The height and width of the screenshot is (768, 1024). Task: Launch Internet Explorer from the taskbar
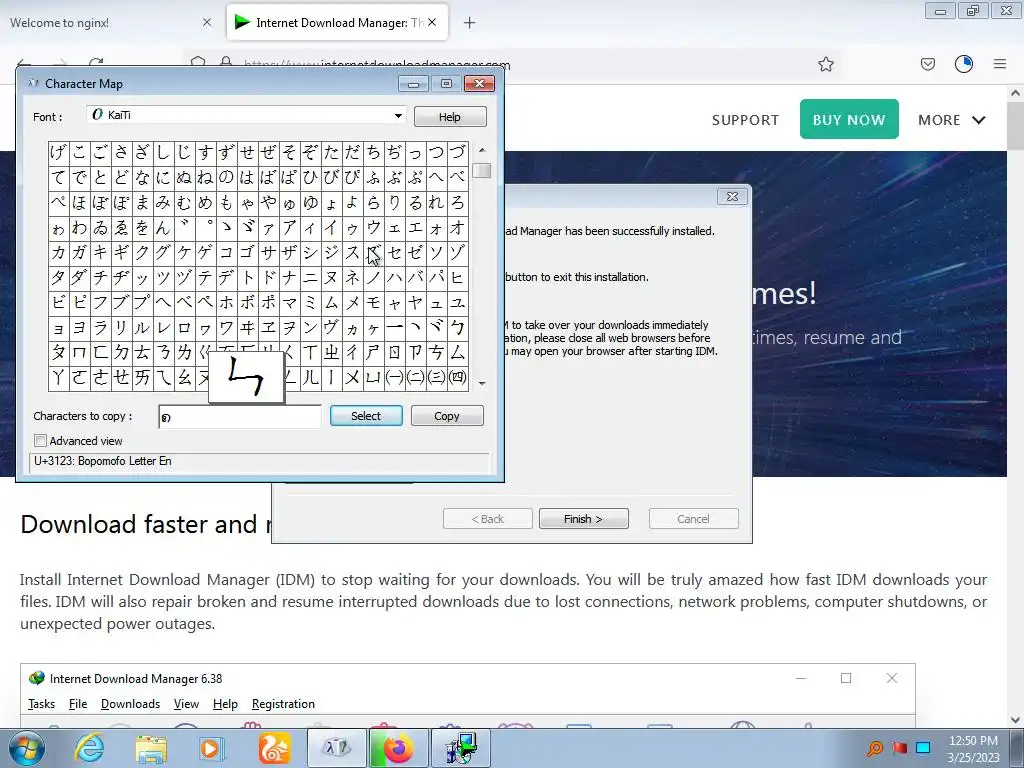pyautogui.click(x=89, y=748)
